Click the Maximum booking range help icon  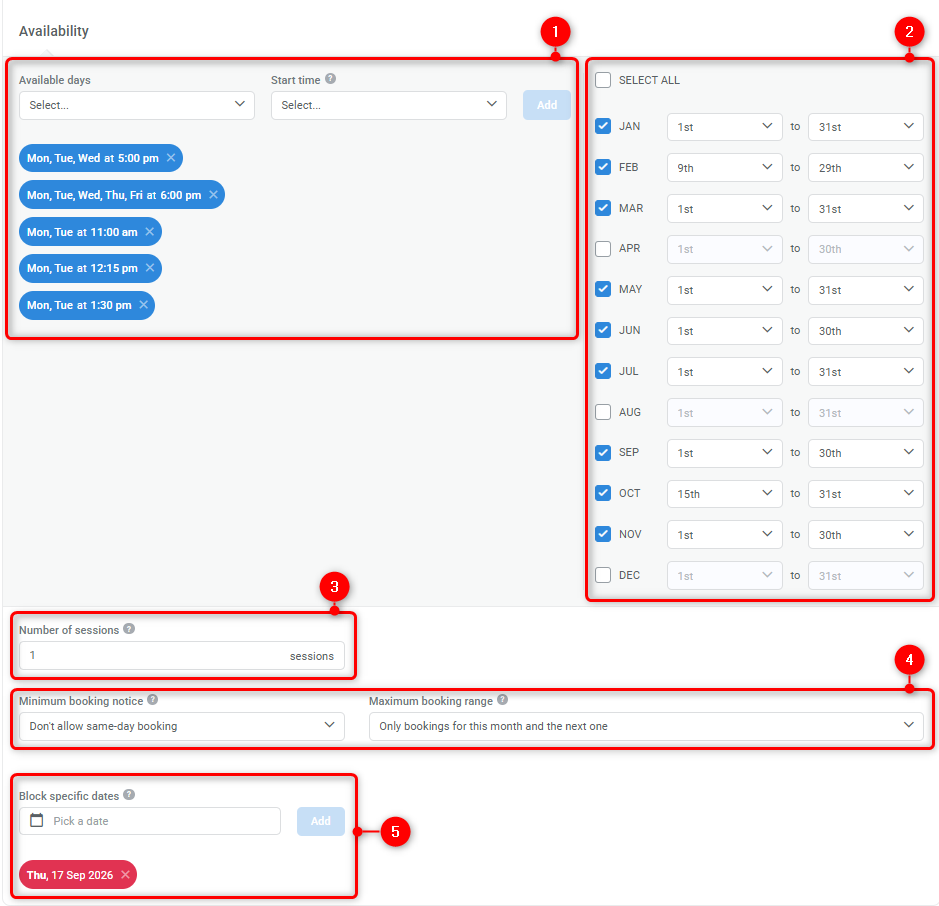click(x=501, y=701)
